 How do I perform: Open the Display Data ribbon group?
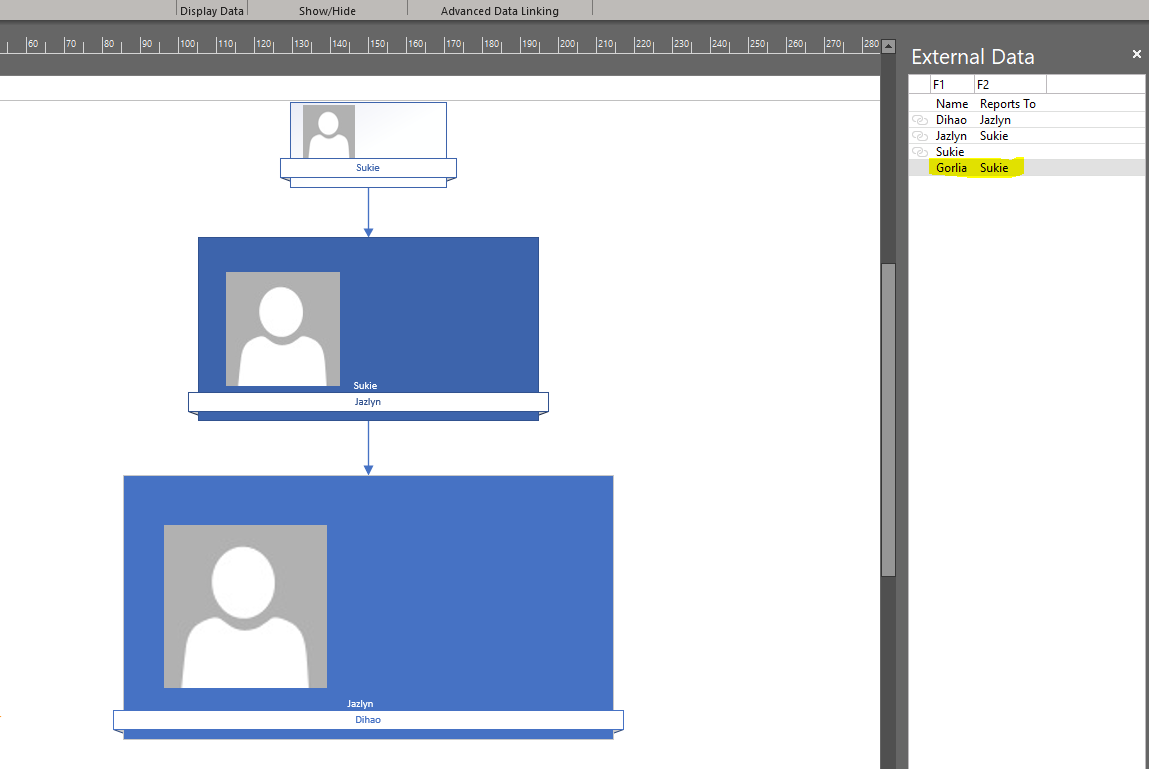(x=212, y=11)
